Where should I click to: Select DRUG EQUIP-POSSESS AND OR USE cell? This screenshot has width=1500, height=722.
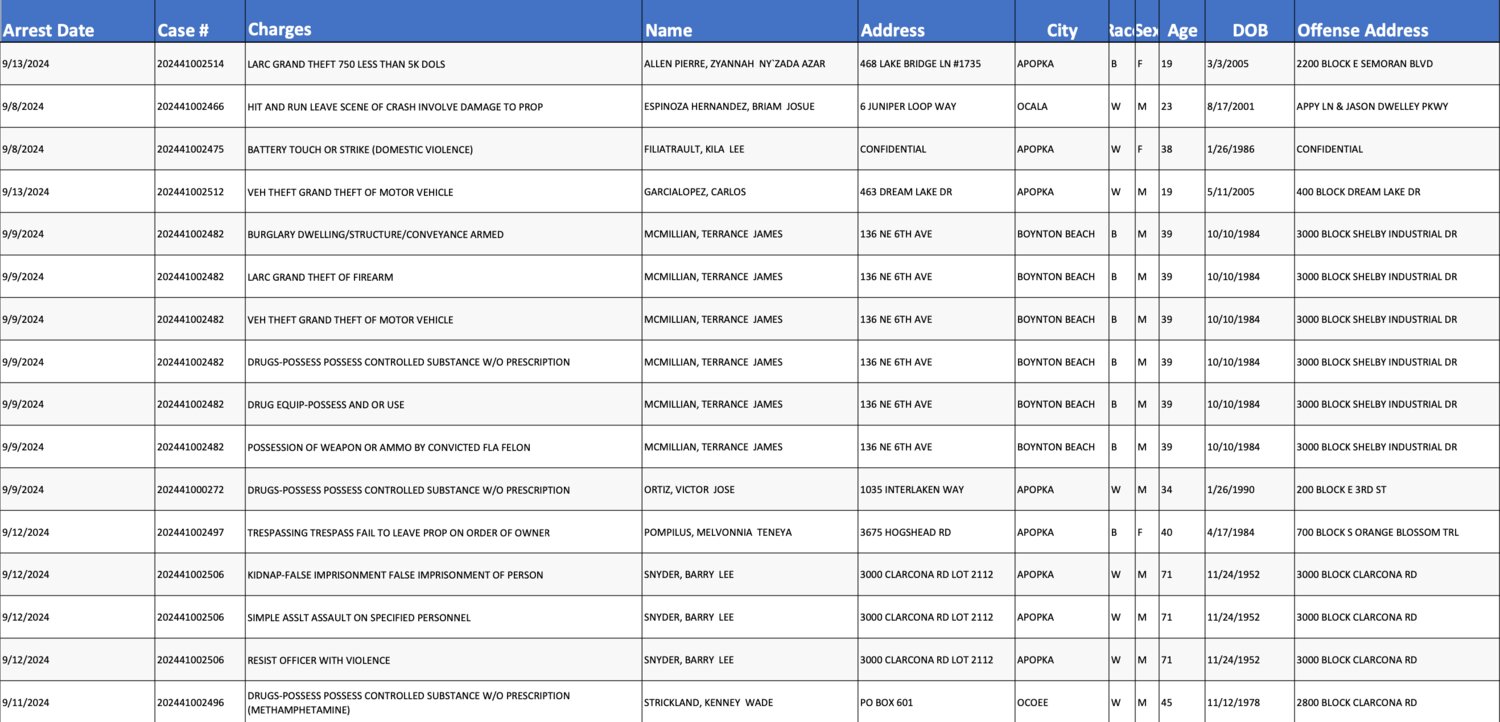(443, 405)
